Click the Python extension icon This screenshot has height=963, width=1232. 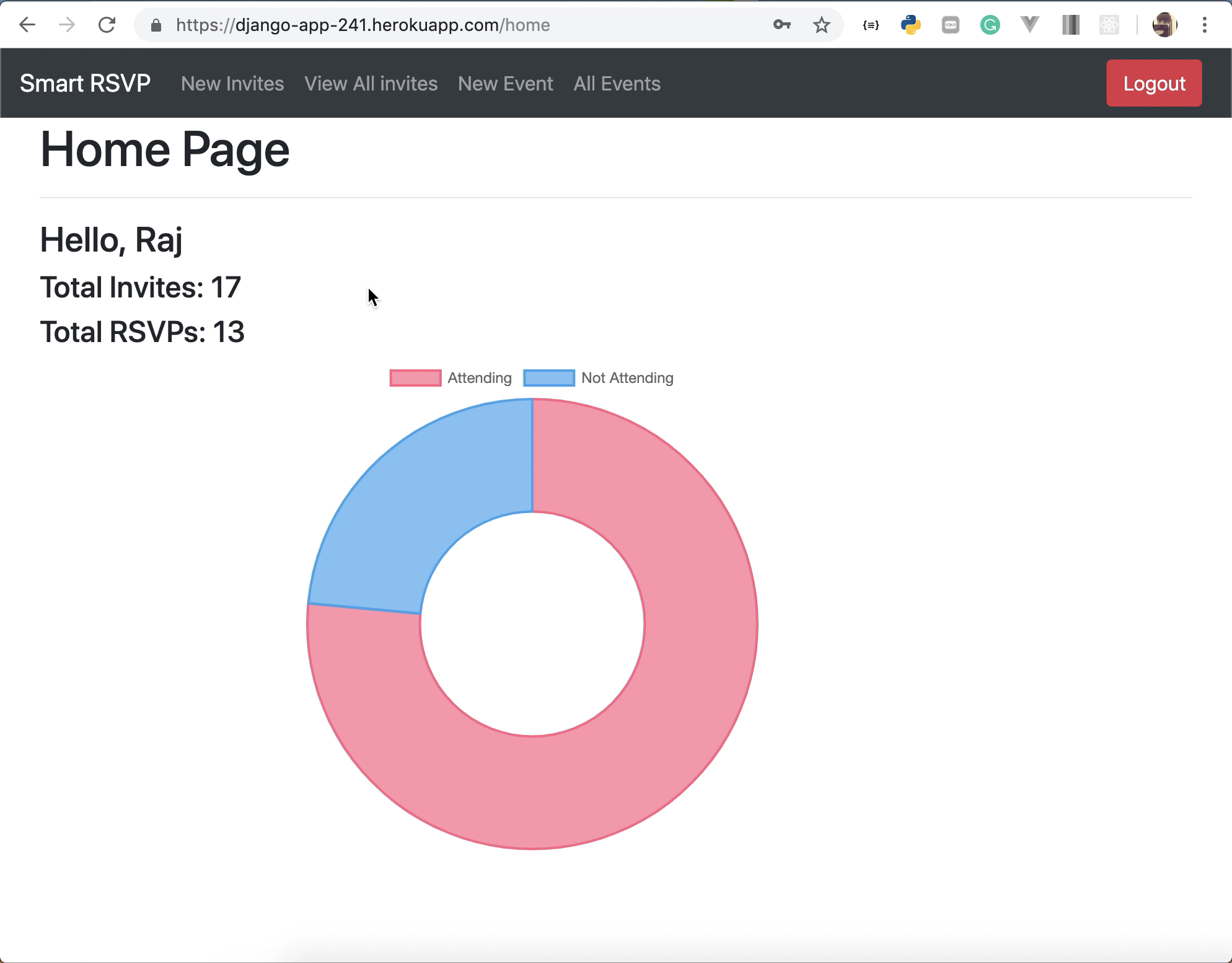coord(910,25)
